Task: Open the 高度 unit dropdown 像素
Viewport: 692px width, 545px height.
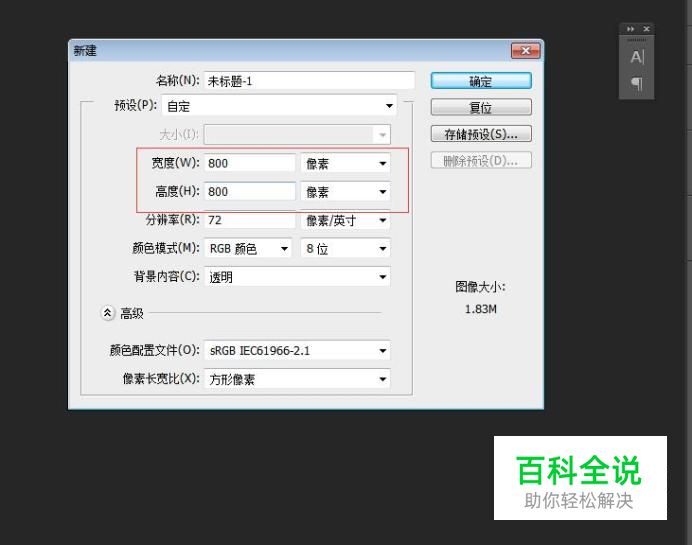Action: coord(345,192)
